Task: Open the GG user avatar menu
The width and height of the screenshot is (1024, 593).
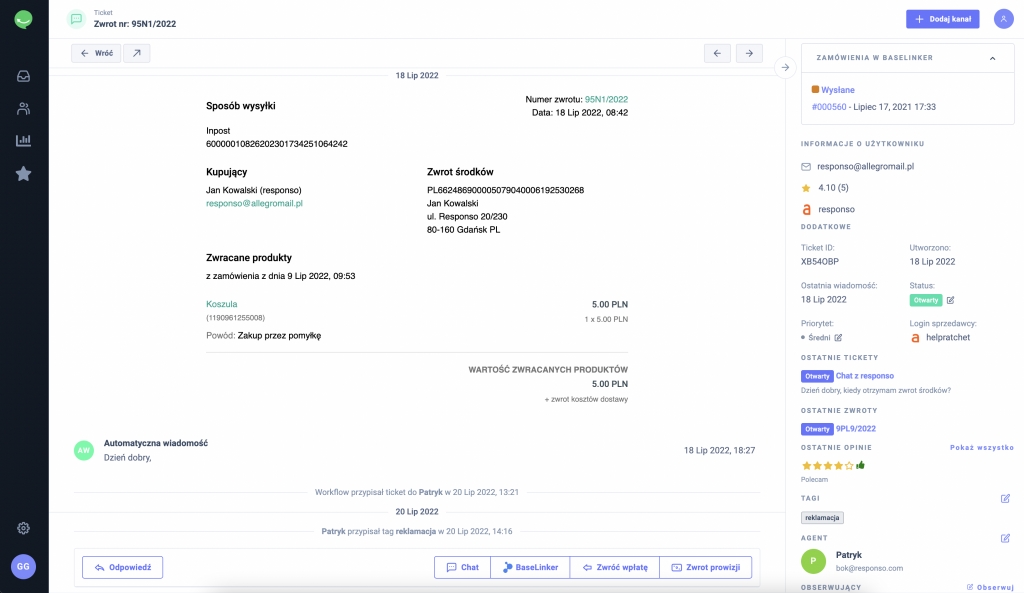Action: 23,566
